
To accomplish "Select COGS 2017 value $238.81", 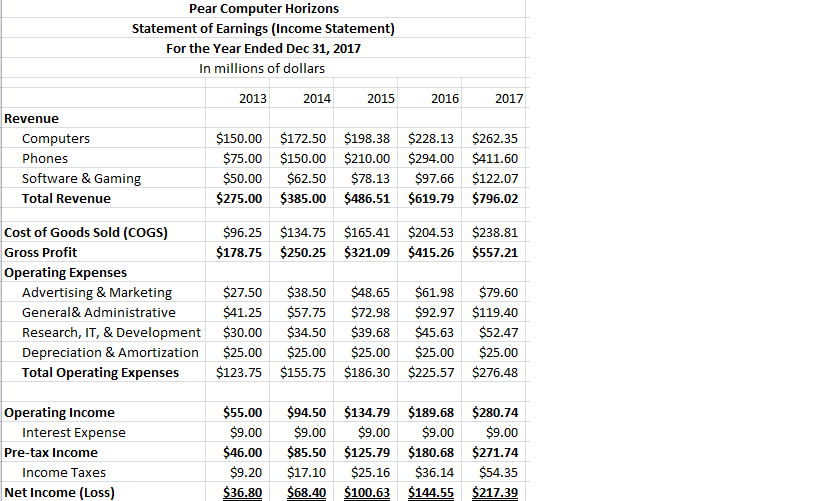I will click(x=495, y=233).
